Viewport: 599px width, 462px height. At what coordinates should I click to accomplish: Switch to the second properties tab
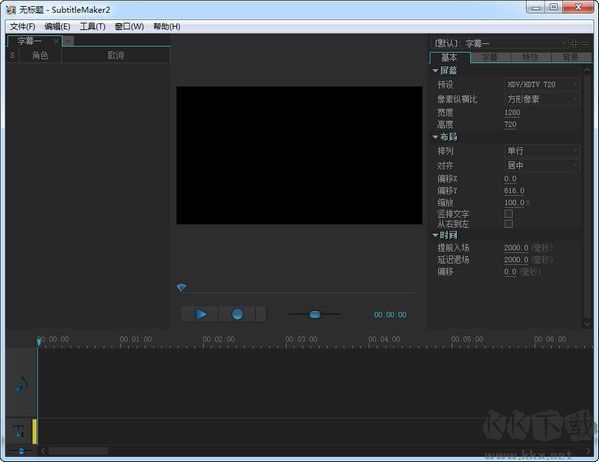coord(490,57)
